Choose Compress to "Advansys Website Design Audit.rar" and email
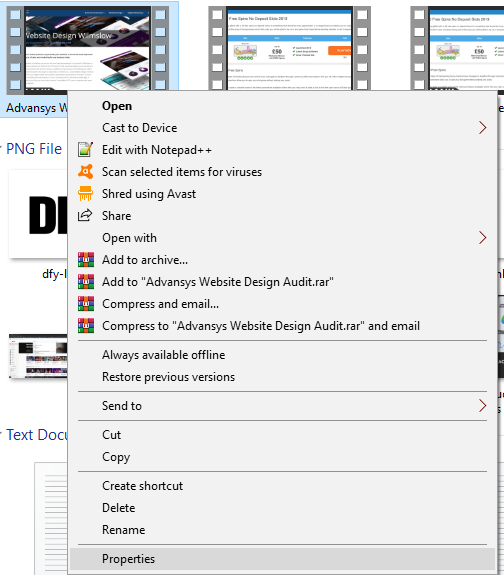 (282, 326)
